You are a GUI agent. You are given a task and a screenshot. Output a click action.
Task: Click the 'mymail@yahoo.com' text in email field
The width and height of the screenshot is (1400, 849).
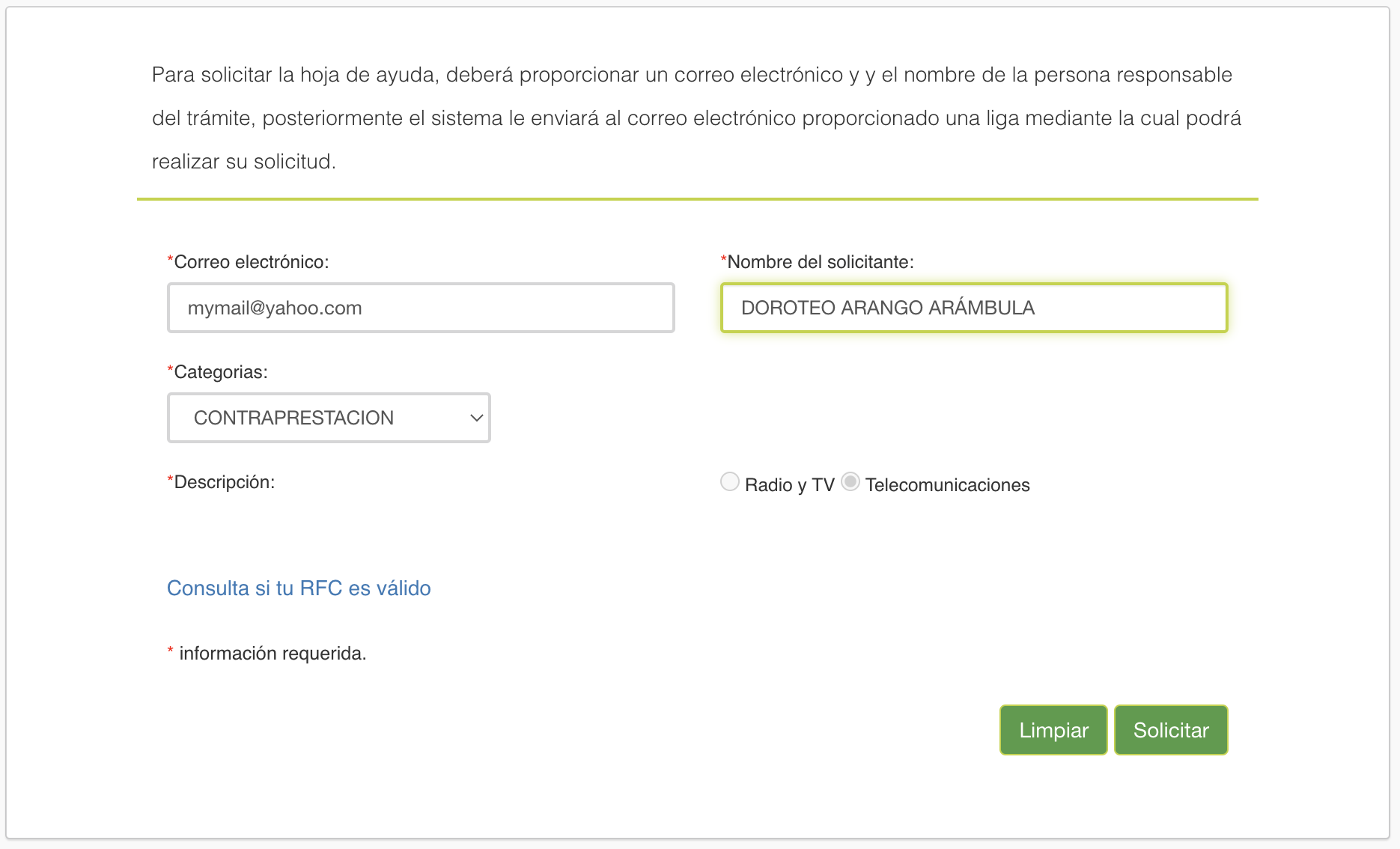click(x=275, y=308)
